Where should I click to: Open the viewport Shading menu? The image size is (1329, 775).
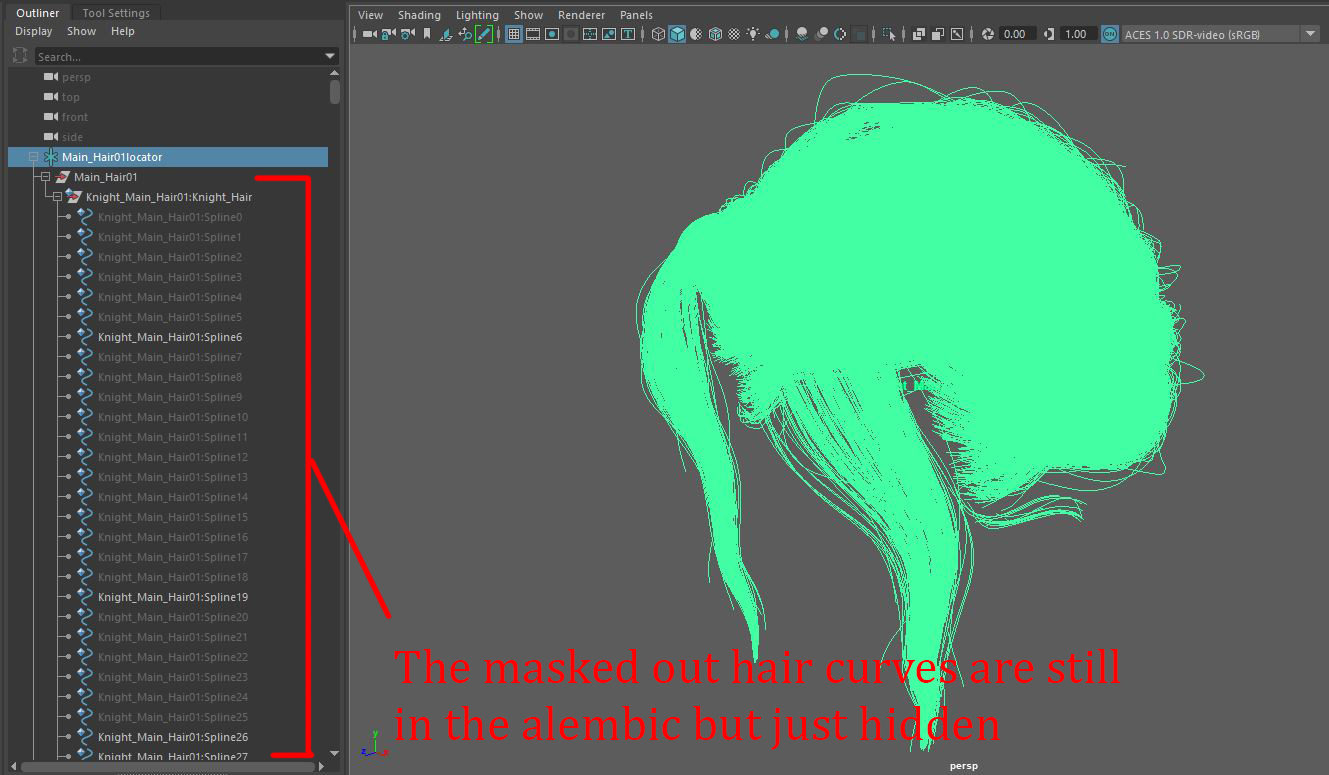click(419, 15)
